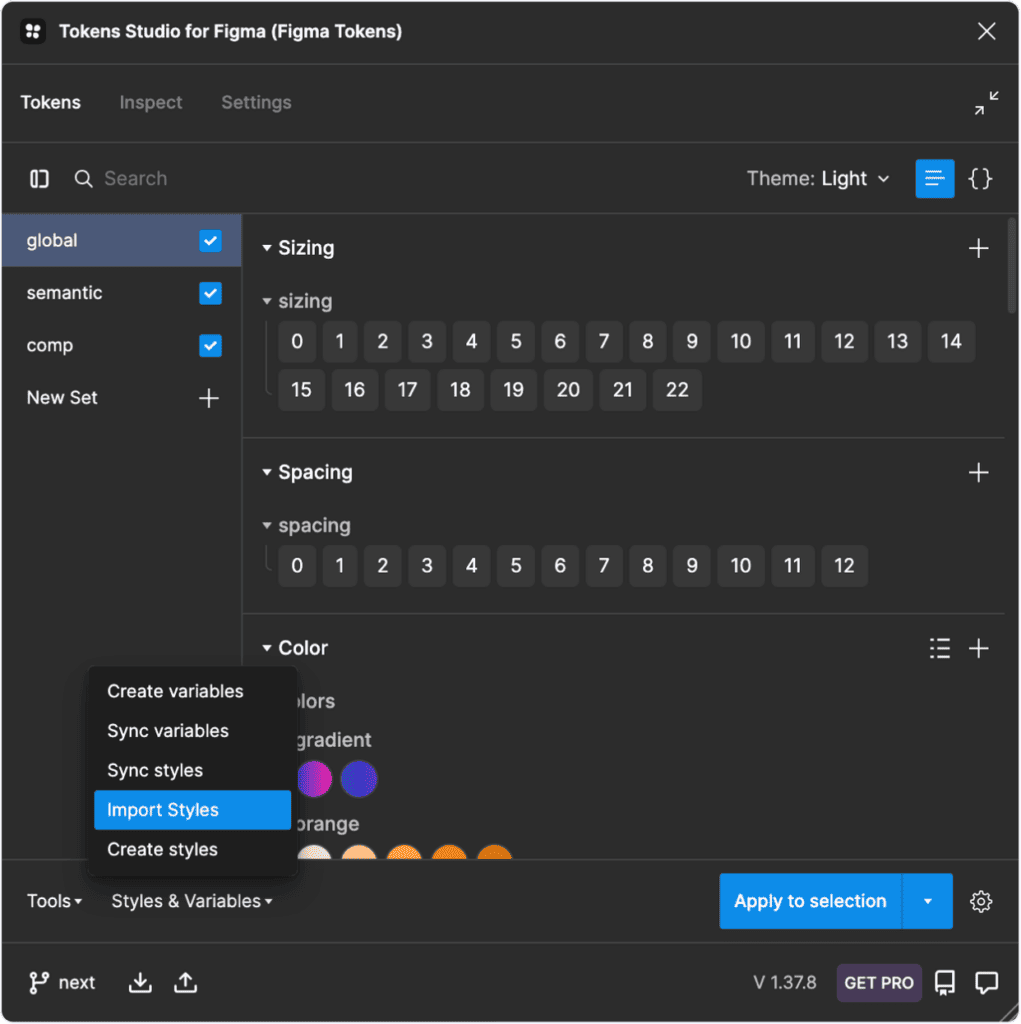
Task: Switch to JSON view with braces icon
Action: [x=981, y=179]
